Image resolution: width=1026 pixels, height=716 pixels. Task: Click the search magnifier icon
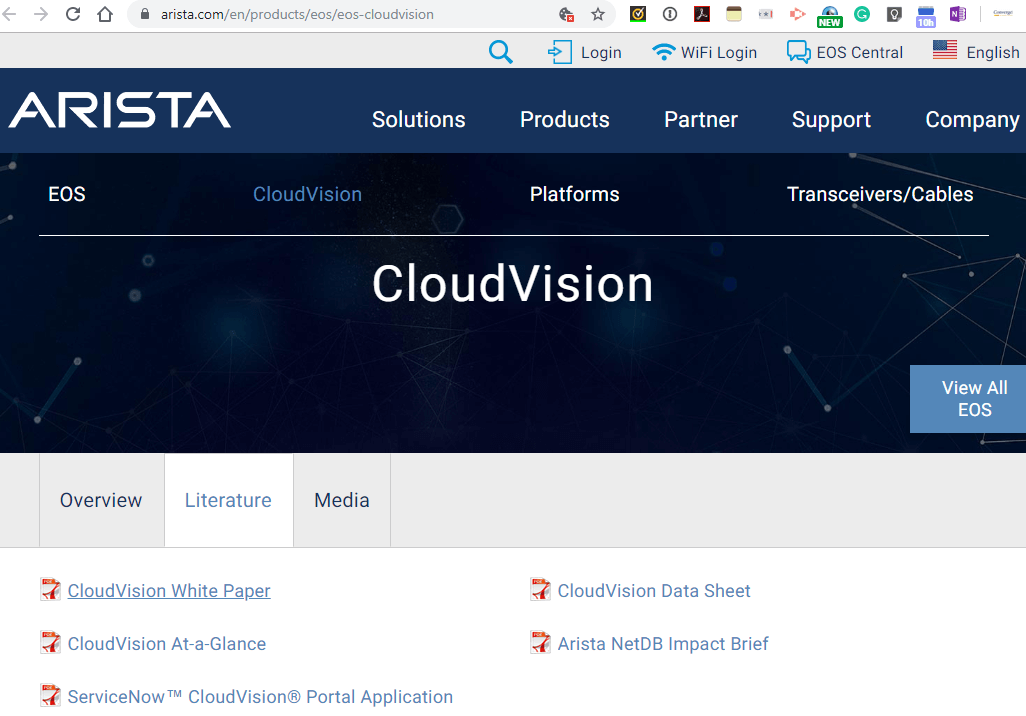click(x=500, y=52)
